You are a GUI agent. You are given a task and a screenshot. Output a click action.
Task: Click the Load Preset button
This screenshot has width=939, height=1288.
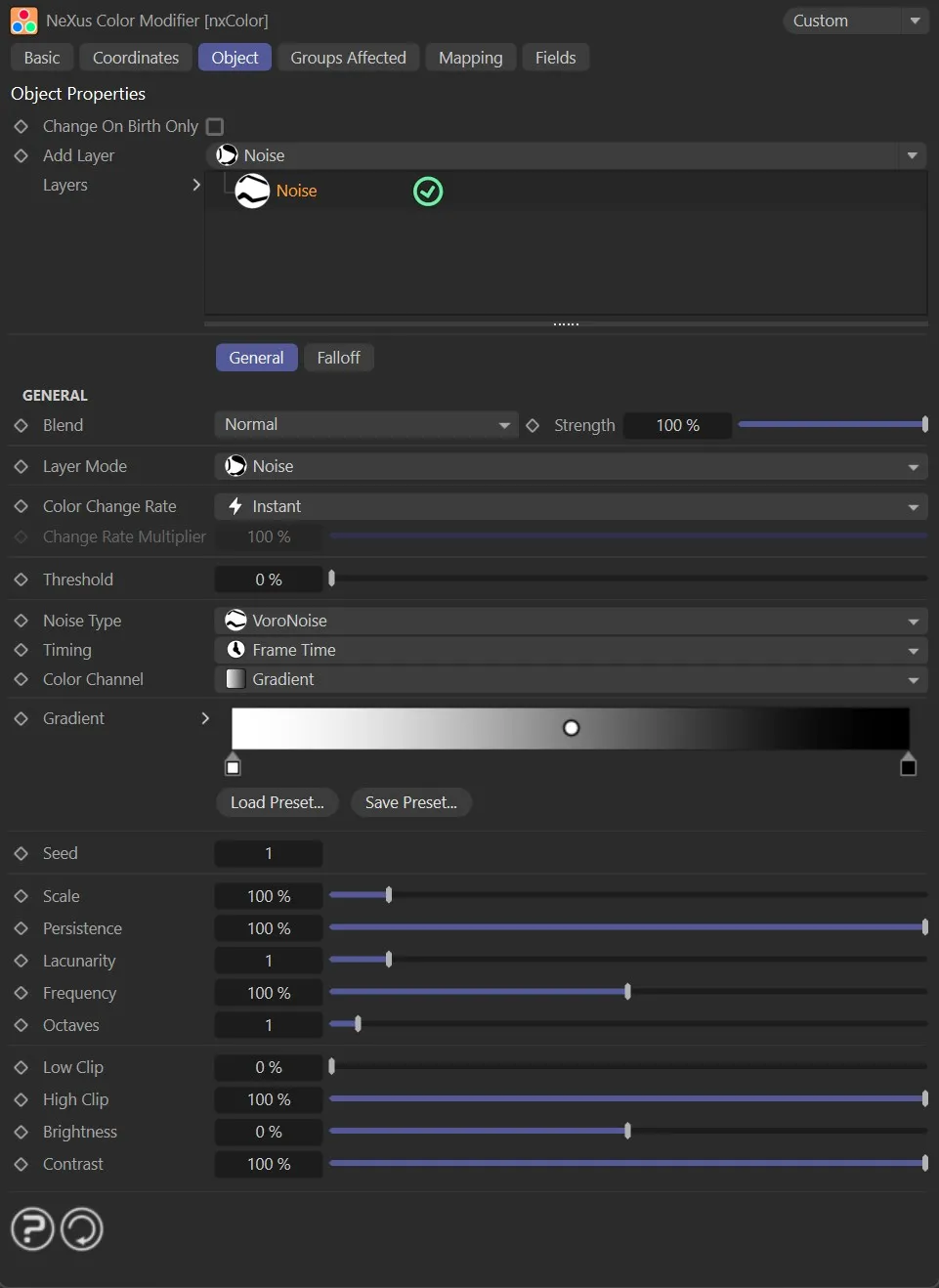277,803
